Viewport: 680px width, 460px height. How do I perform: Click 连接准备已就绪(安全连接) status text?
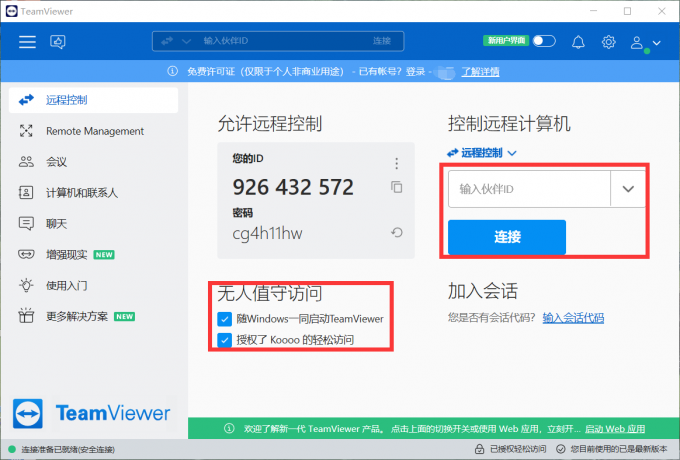coord(68,450)
